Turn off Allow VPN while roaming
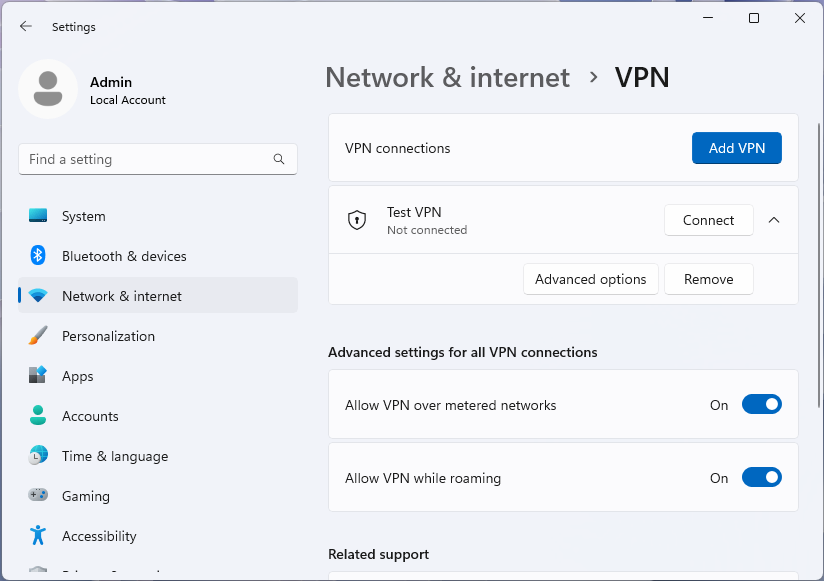This screenshot has width=824, height=581. click(762, 477)
